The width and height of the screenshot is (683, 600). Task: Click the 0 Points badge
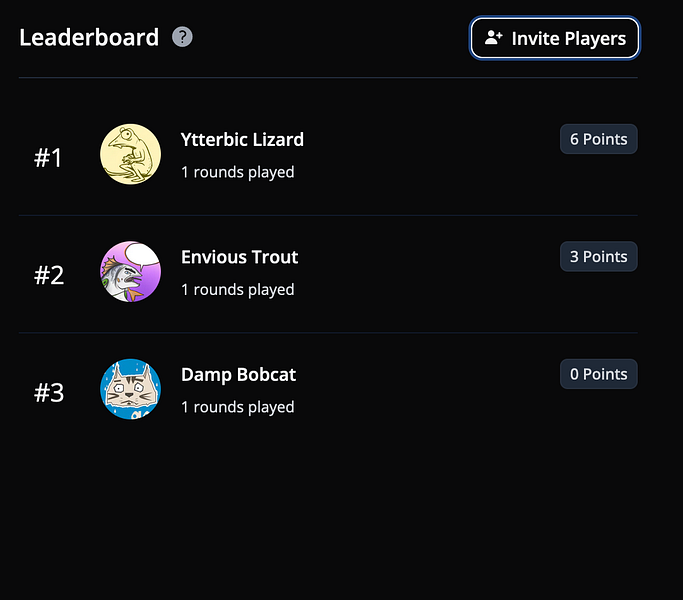(598, 374)
